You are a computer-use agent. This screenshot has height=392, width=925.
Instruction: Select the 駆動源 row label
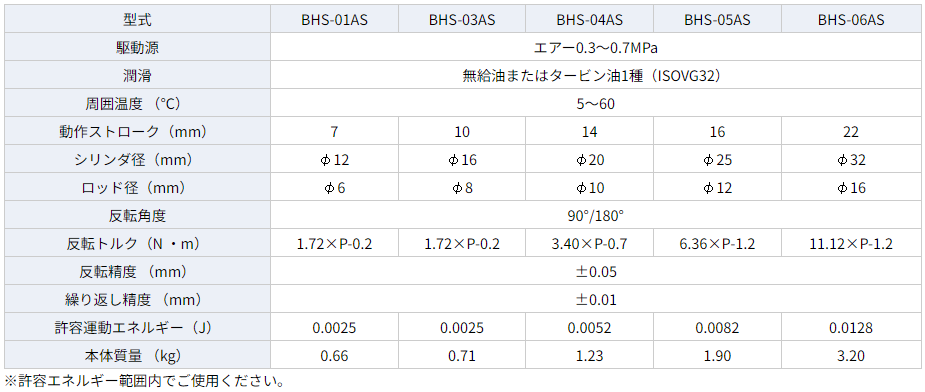click(137, 48)
